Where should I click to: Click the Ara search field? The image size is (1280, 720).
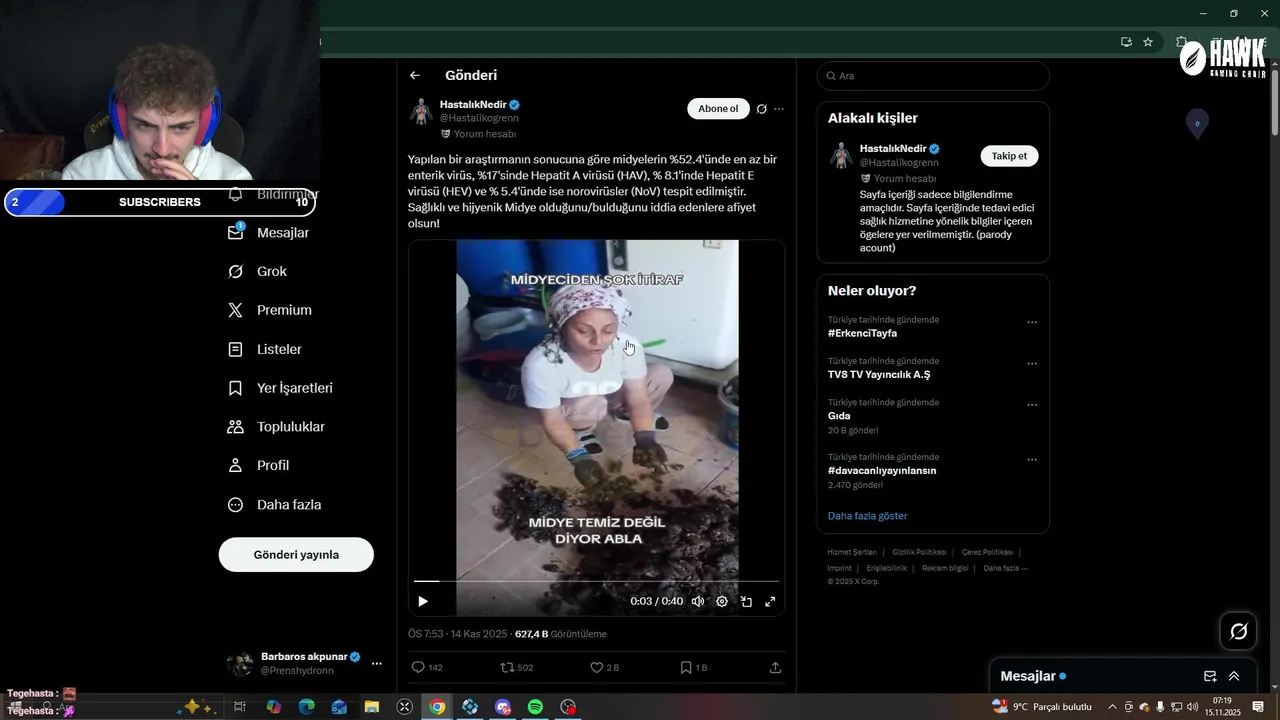coord(932,76)
